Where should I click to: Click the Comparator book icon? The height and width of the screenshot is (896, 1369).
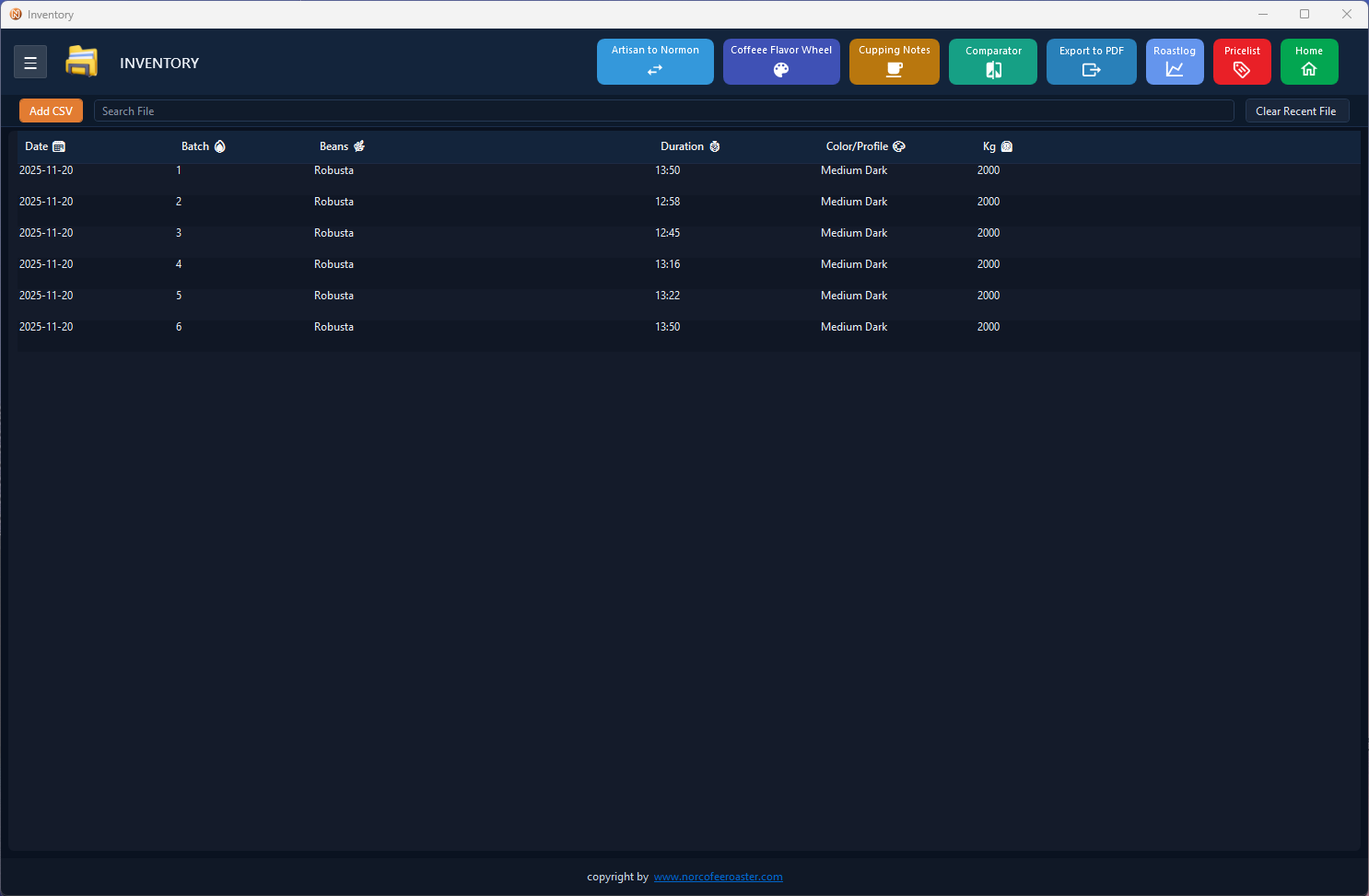[992, 69]
